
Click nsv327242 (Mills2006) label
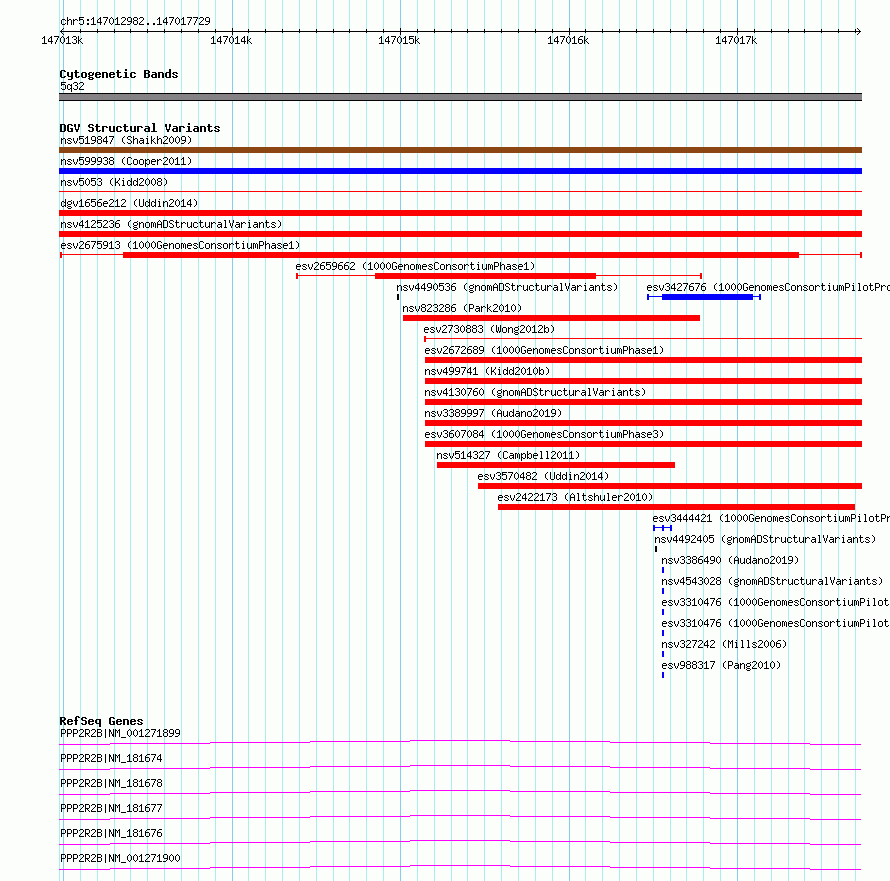pos(724,644)
